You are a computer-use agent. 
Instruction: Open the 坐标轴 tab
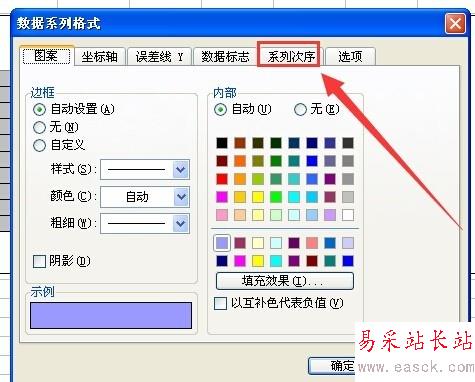[x=100, y=56]
